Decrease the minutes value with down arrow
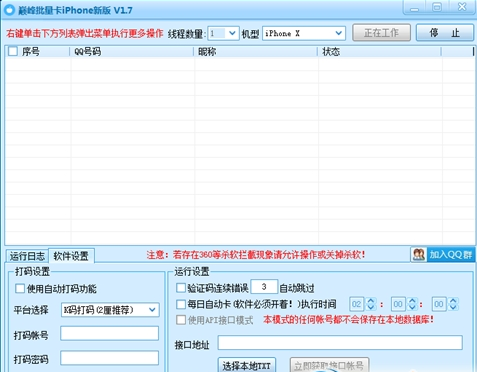 412,308
